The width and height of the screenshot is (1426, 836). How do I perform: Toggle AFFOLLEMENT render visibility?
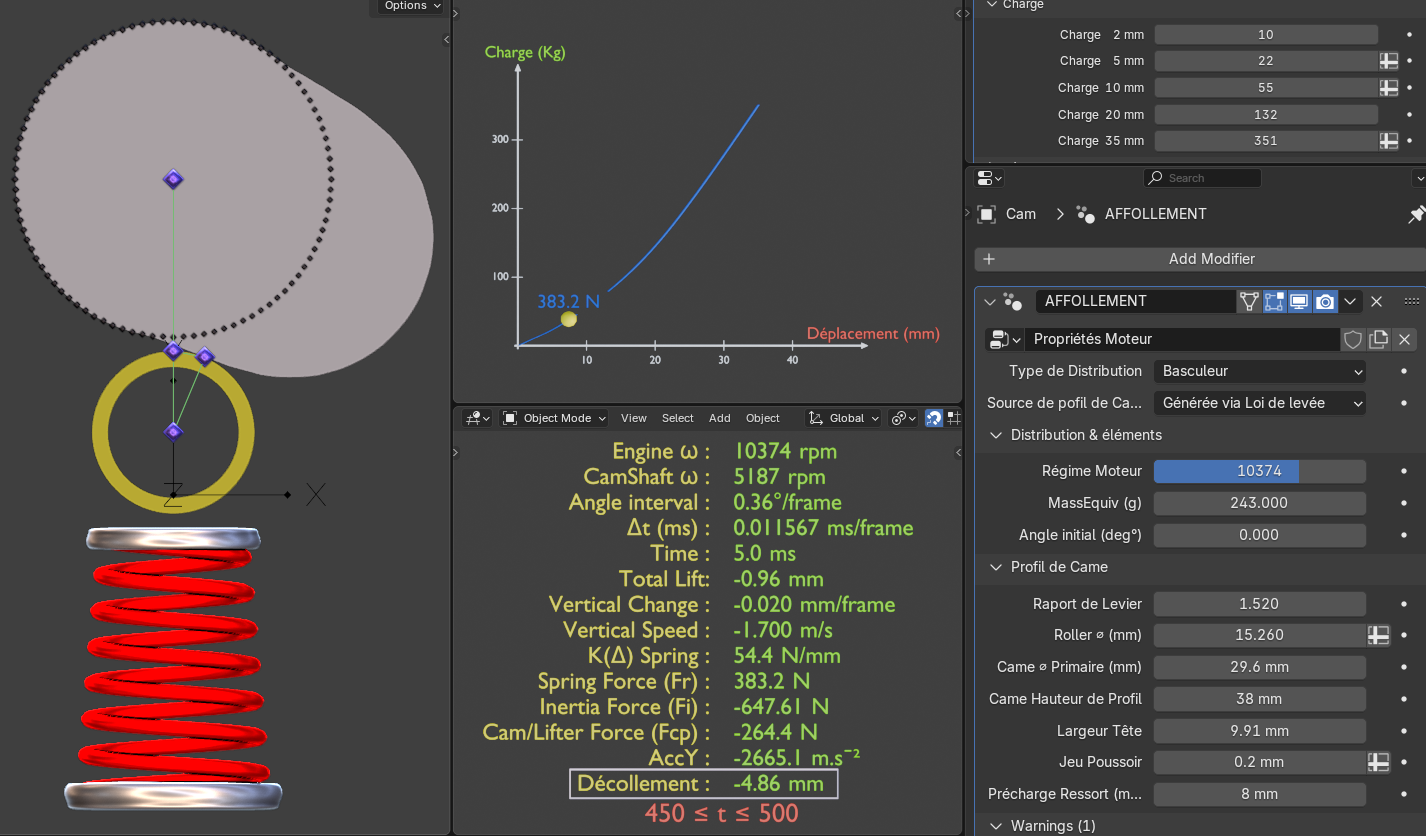[x=1325, y=301]
